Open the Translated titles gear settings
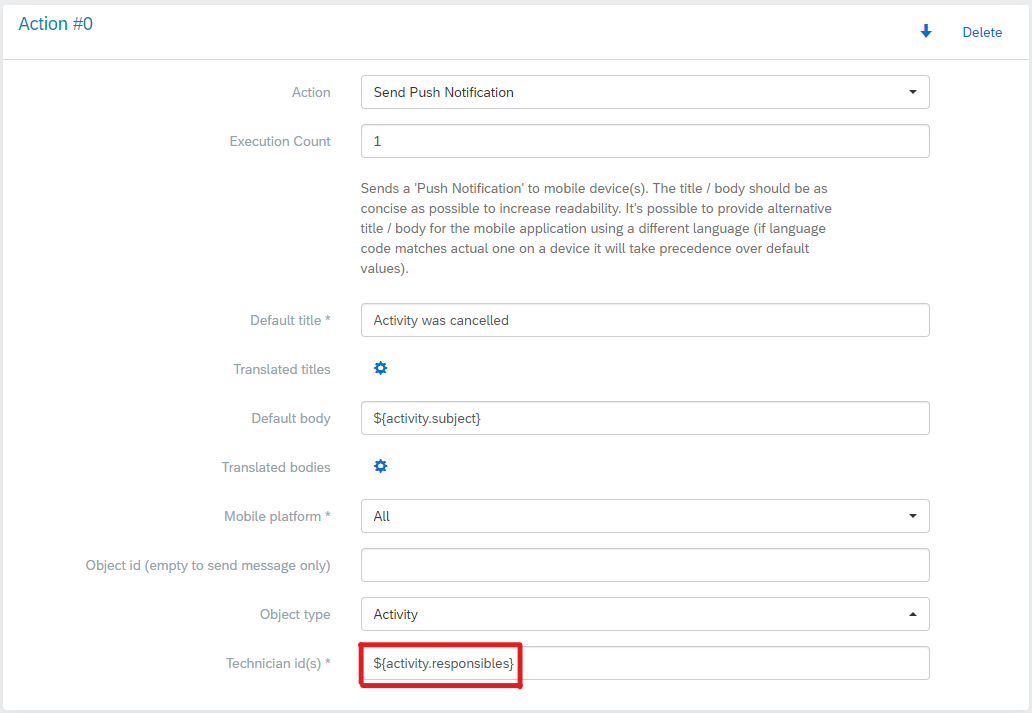 (x=380, y=369)
